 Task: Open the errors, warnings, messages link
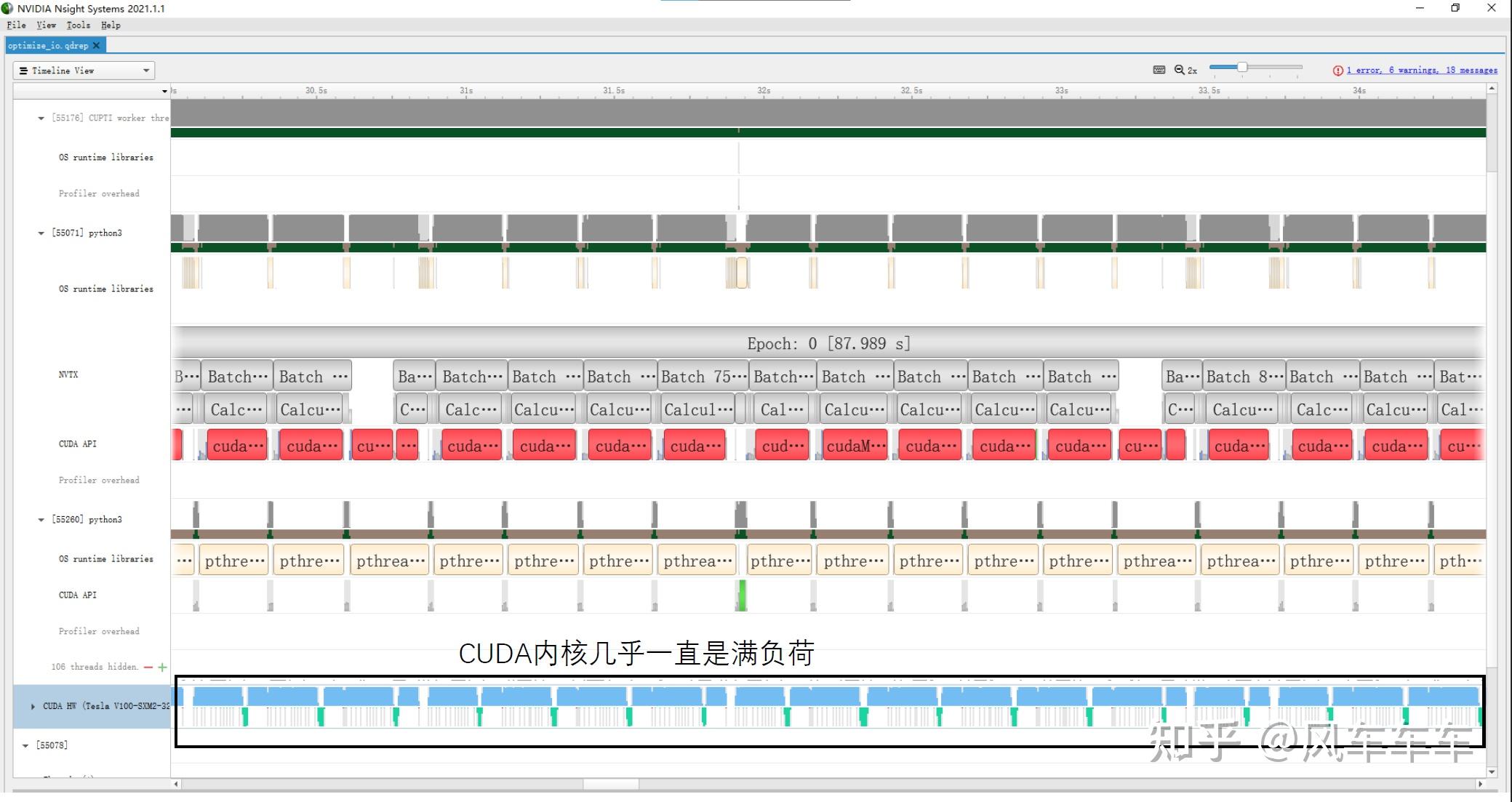click(1421, 71)
